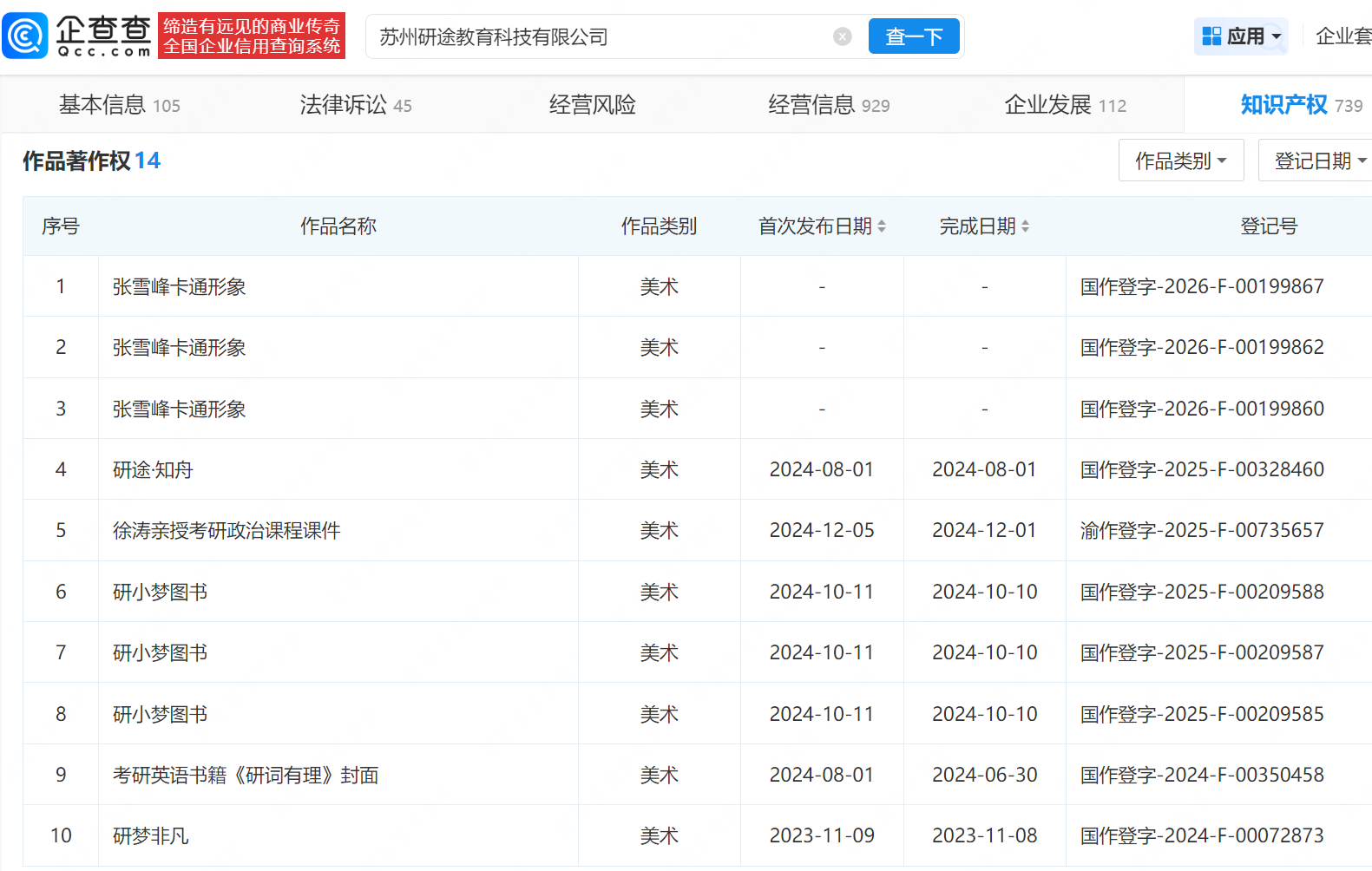This screenshot has width=1372, height=871.
Task: Click 徐涛亲授考研政治课程课件 work name
Action: tap(226, 530)
